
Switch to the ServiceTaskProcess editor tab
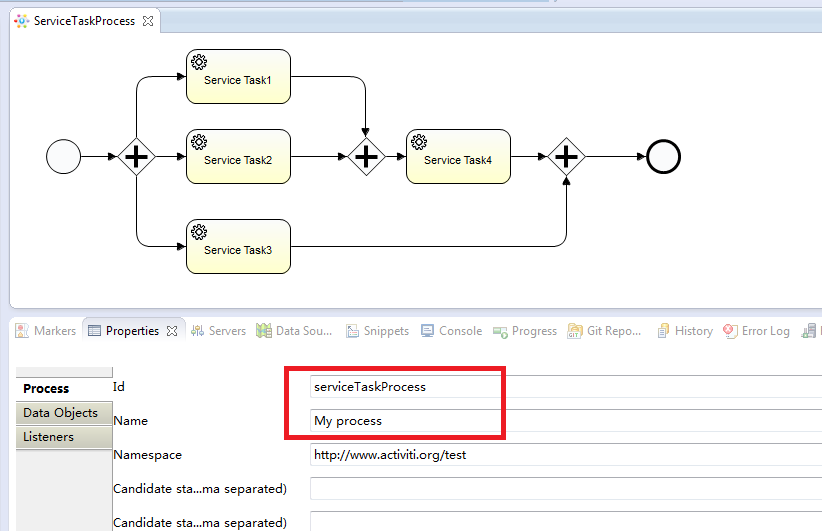pyautogui.click(x=84, y=21)
